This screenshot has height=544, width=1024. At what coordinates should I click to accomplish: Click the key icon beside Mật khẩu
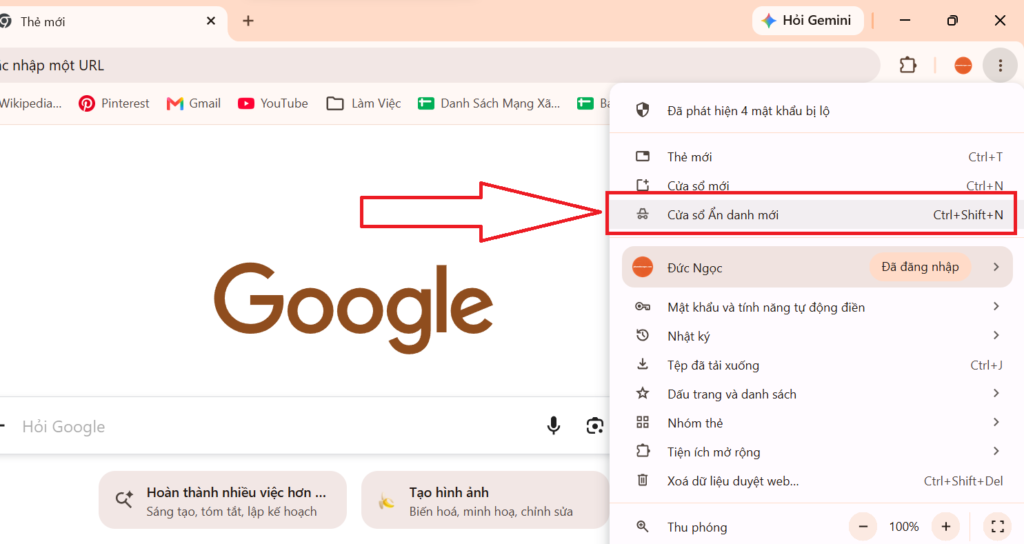[x=643, y=306]
